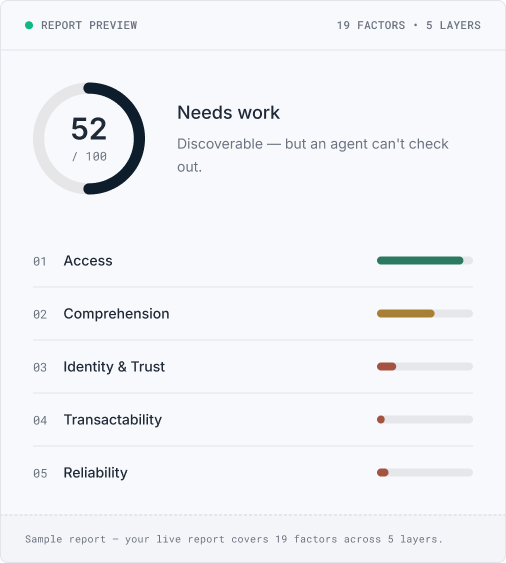Click the green status dot beside Report Preview
506x563 pixels.
point(29,25)
